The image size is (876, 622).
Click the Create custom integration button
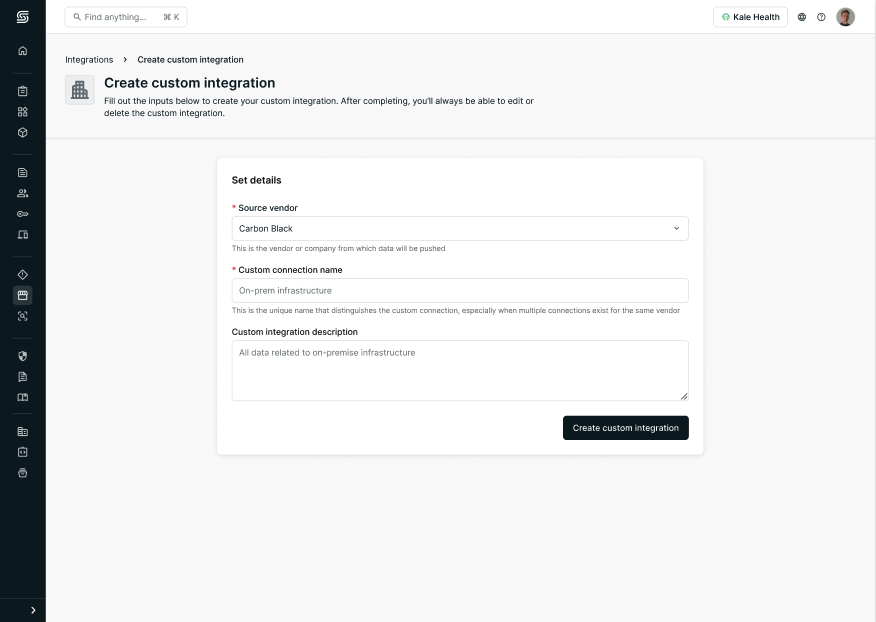[x=626, y=428]
